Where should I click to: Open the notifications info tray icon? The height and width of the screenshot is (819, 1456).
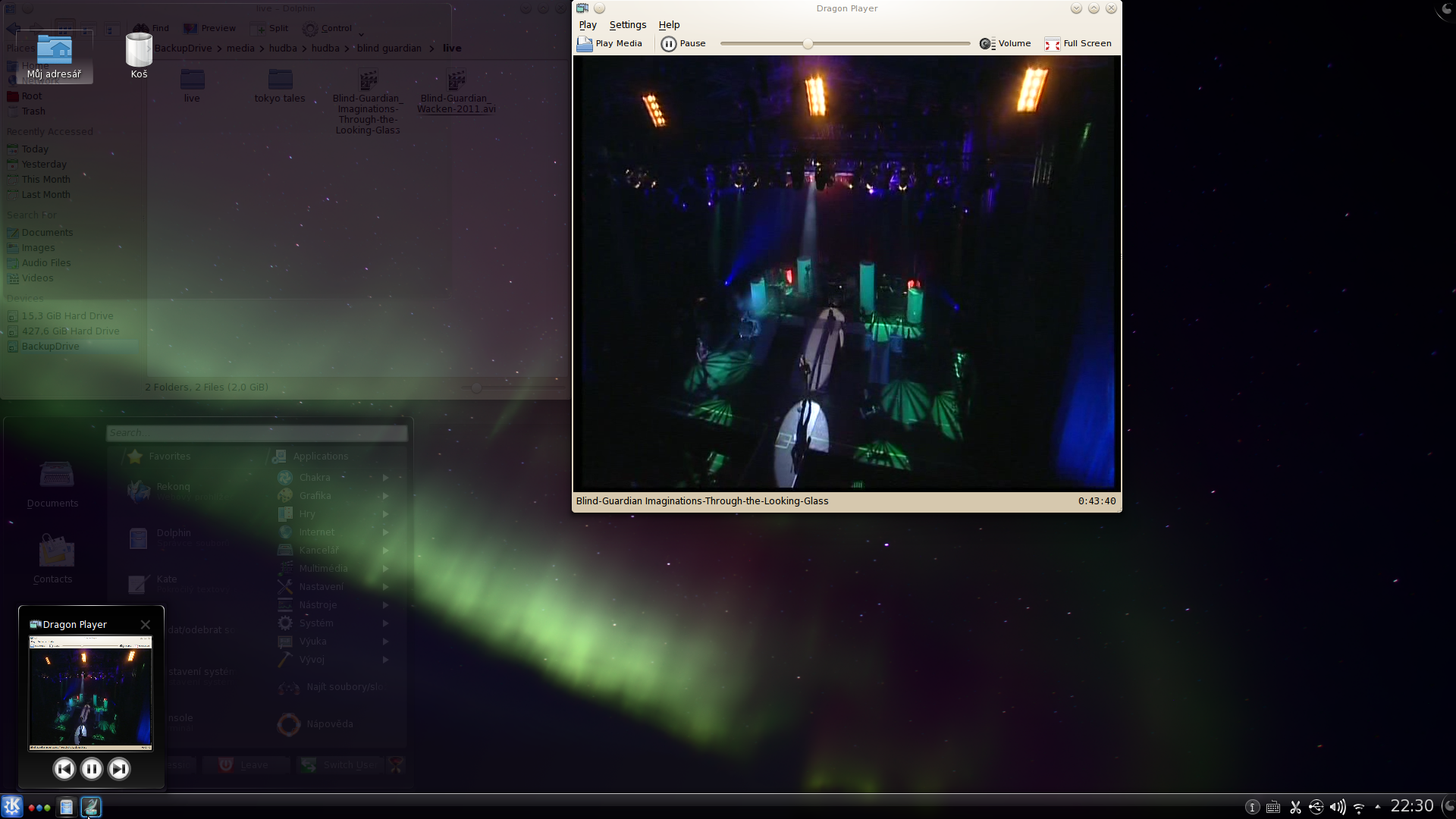point(1253,808)
